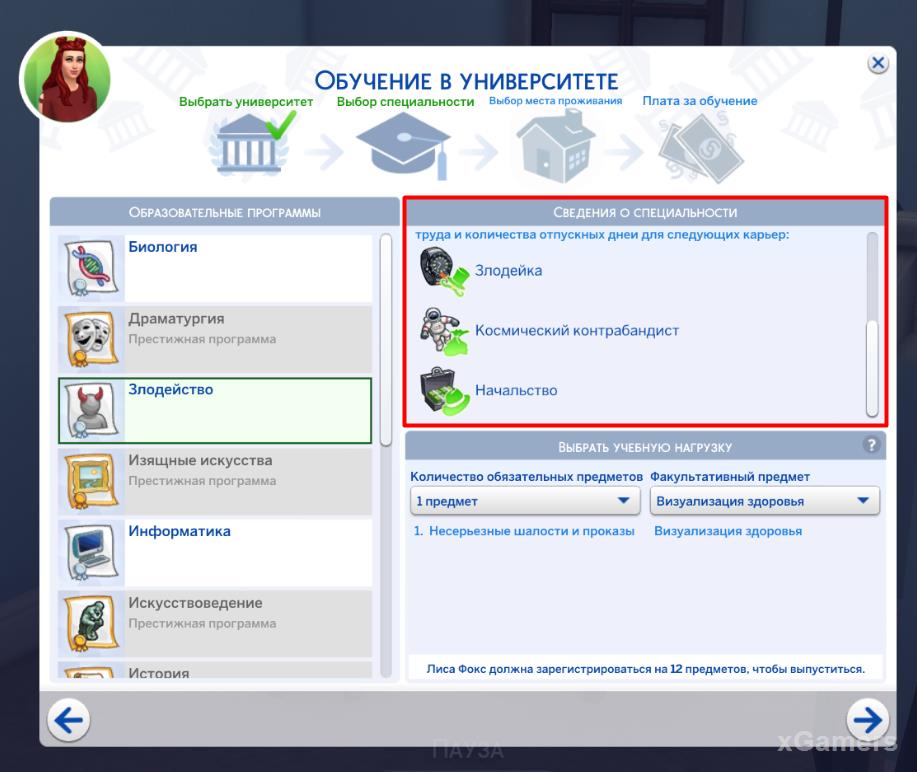The height and width of the screenshot is (772, 917).
Task: Open the elective course dropdown
Action: tap(764, 501)
